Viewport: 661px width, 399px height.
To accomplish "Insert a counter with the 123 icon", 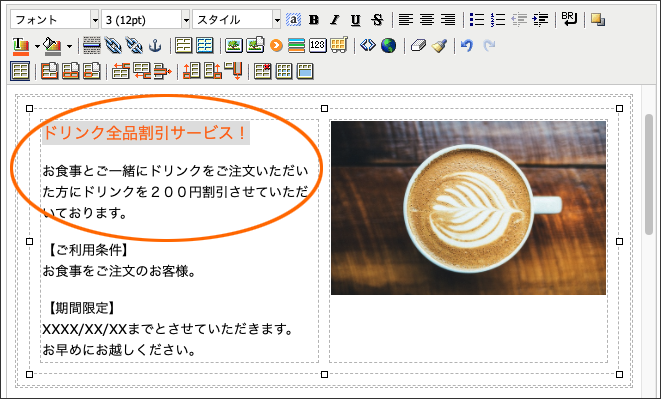I will (x=317, y=46).
